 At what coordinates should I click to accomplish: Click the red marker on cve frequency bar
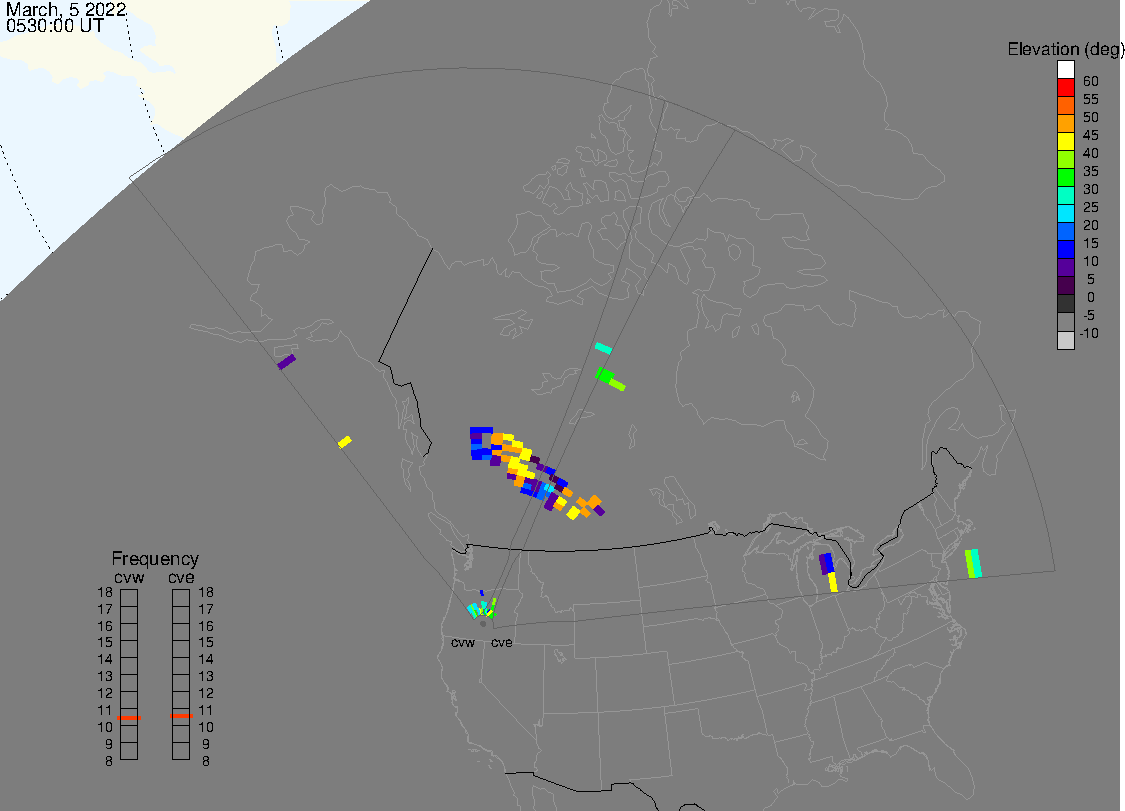[181, 716]
